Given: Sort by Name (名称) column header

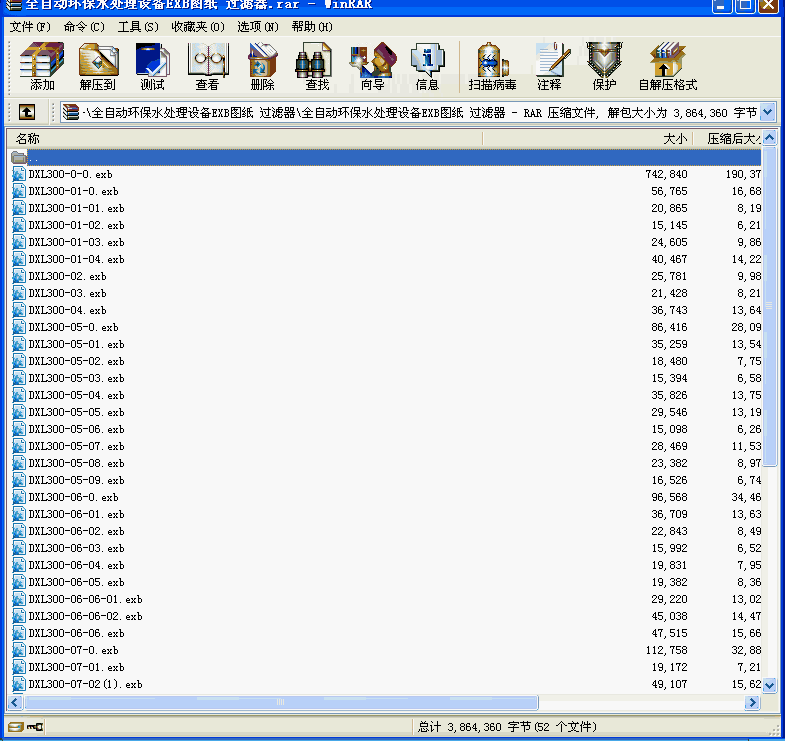Looking at the screenshot, I should tap(244, 138).
